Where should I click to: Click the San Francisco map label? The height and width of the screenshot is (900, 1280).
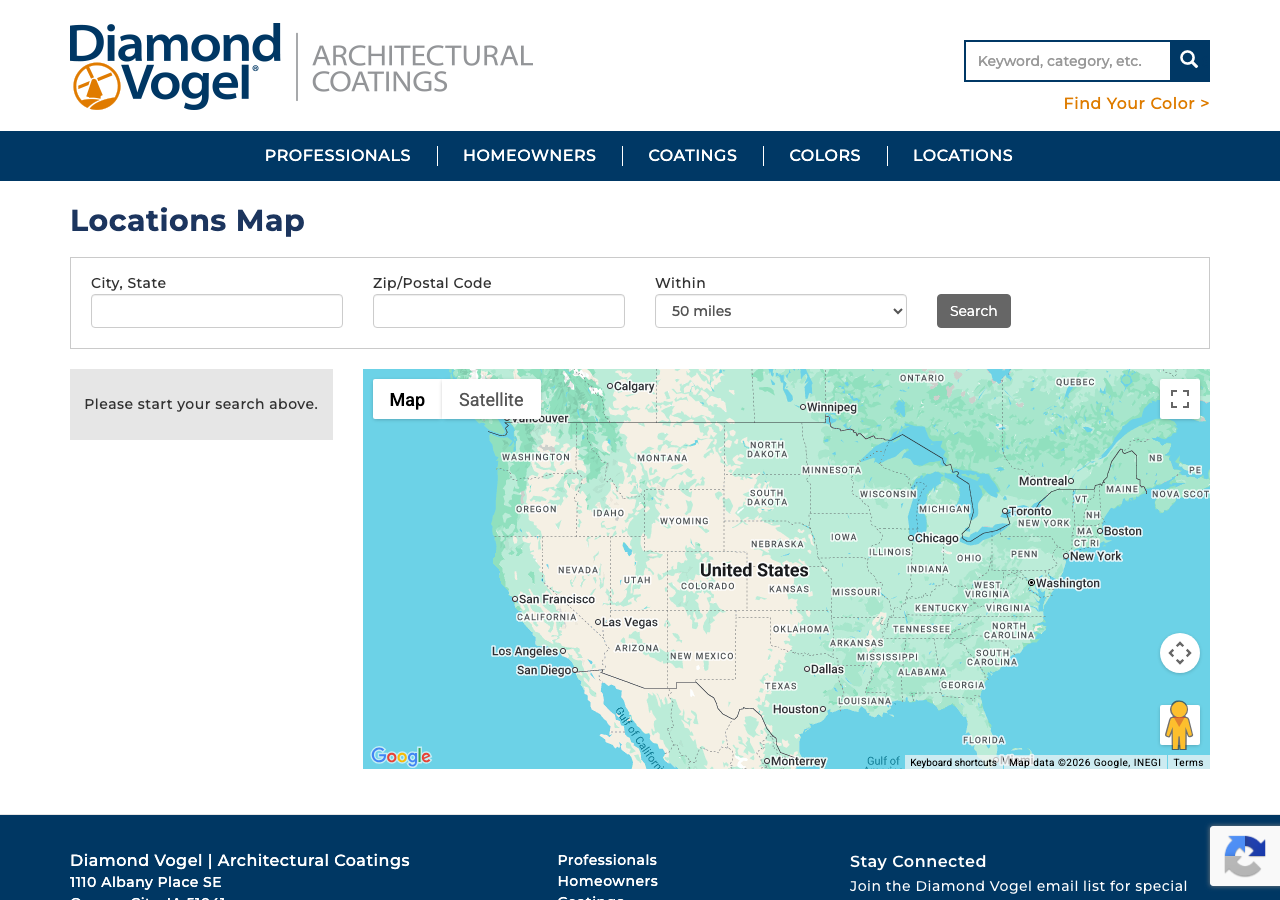(557, 599)
